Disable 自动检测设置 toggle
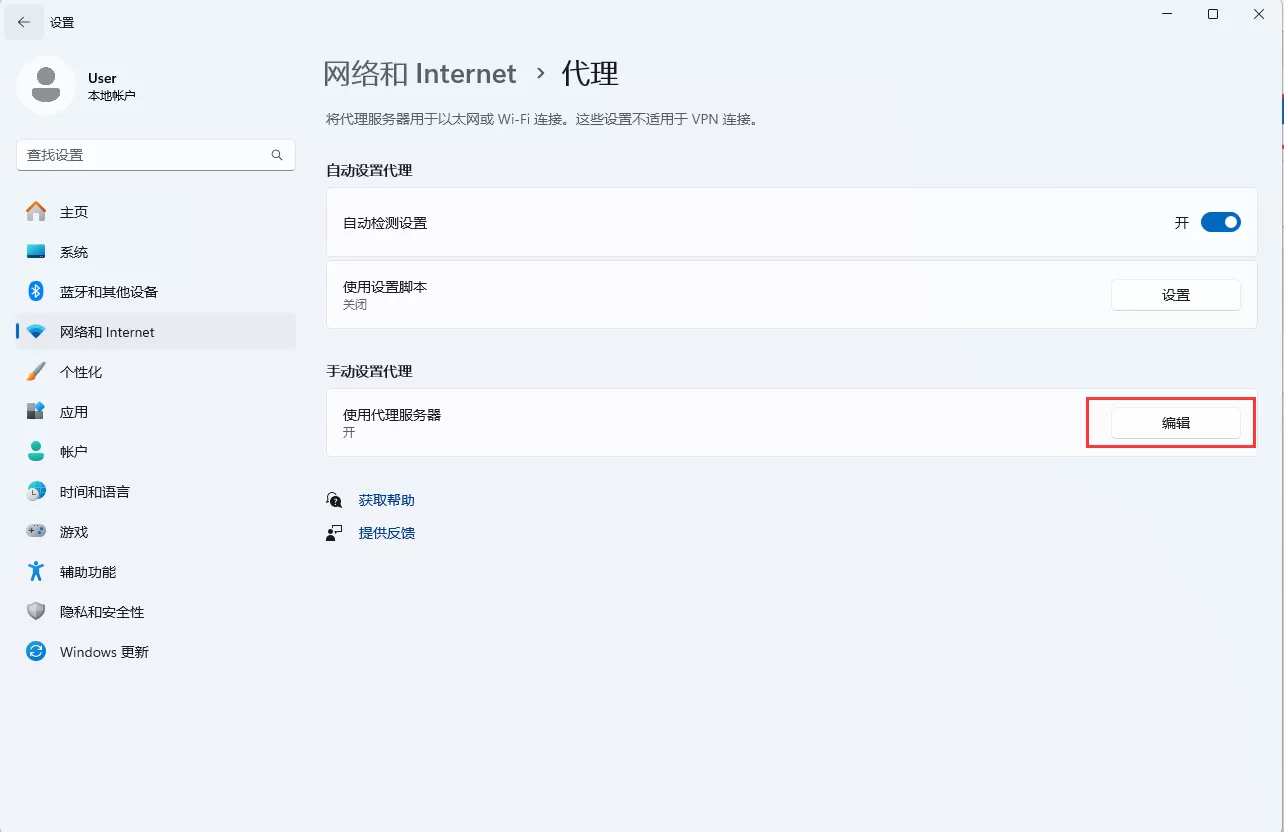 coord(1219,222)
